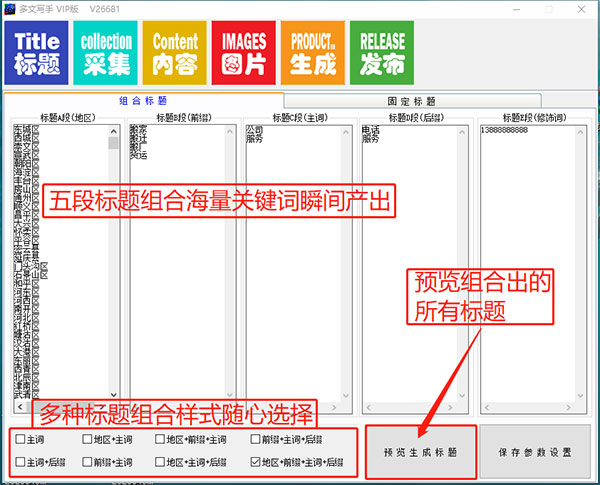Click the left arrow of 标题E段 horizontal scrollbar
Image resolution: width=600 pixels, height=485 pixels.
coord(487,407)
